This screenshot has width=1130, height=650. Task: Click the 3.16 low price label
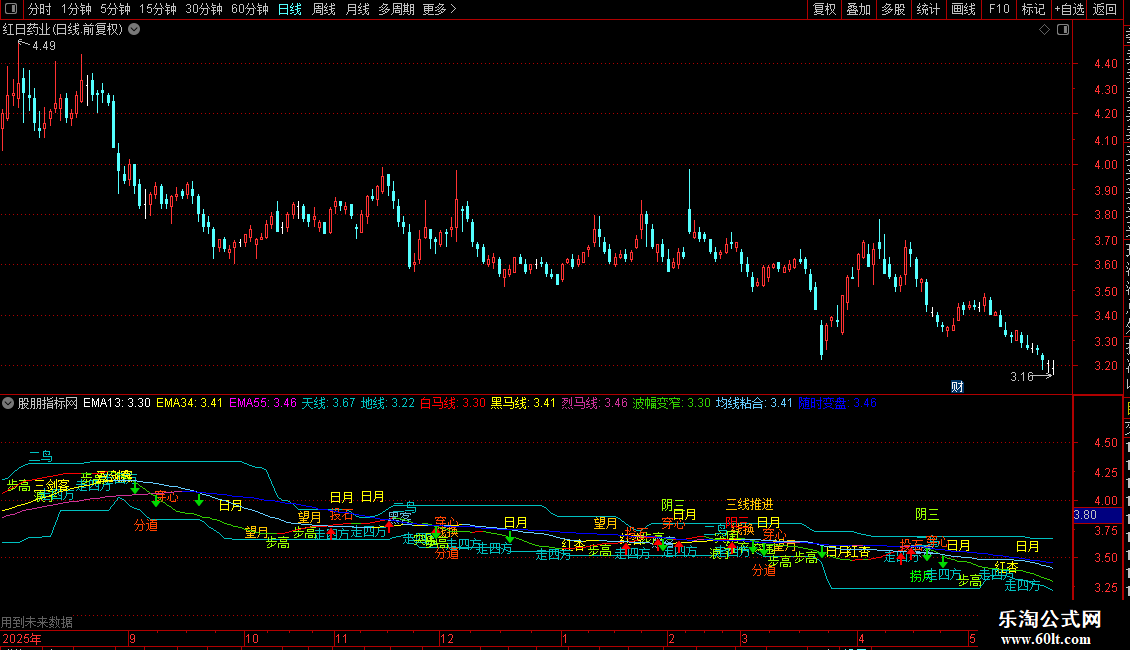[1022, 377]
